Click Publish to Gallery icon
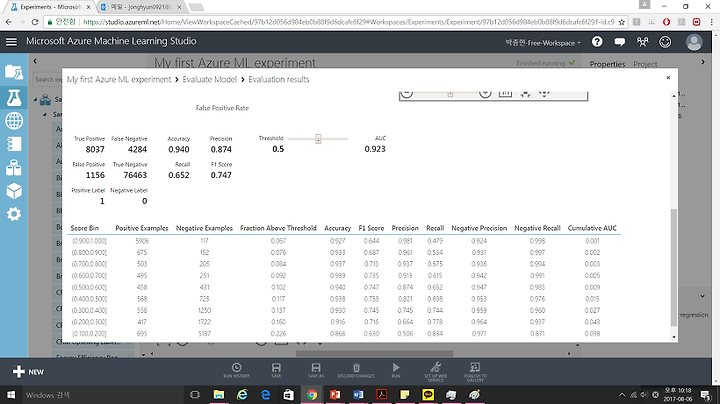This screenshot has height=404, width=720. [x=475, y=371]
